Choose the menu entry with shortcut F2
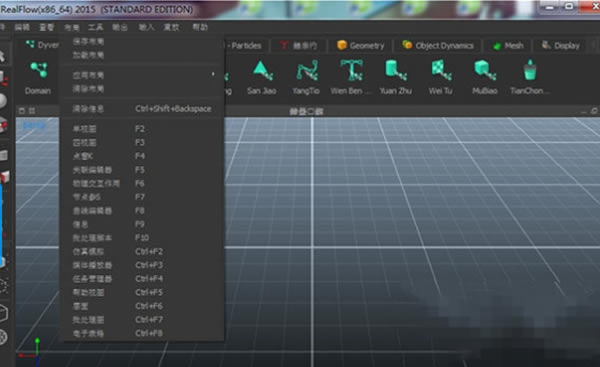 142,129
